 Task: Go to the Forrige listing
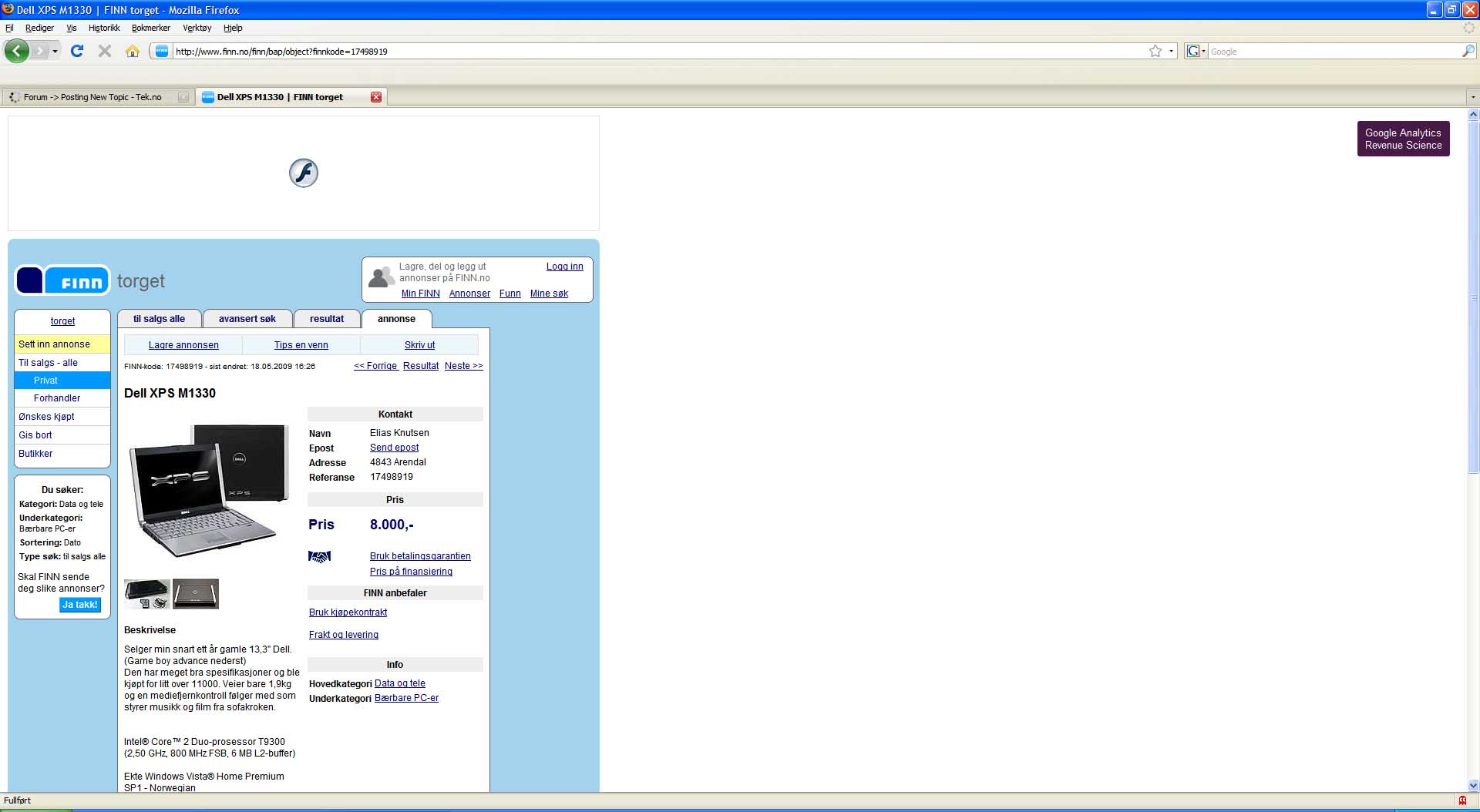coord(376,366)
